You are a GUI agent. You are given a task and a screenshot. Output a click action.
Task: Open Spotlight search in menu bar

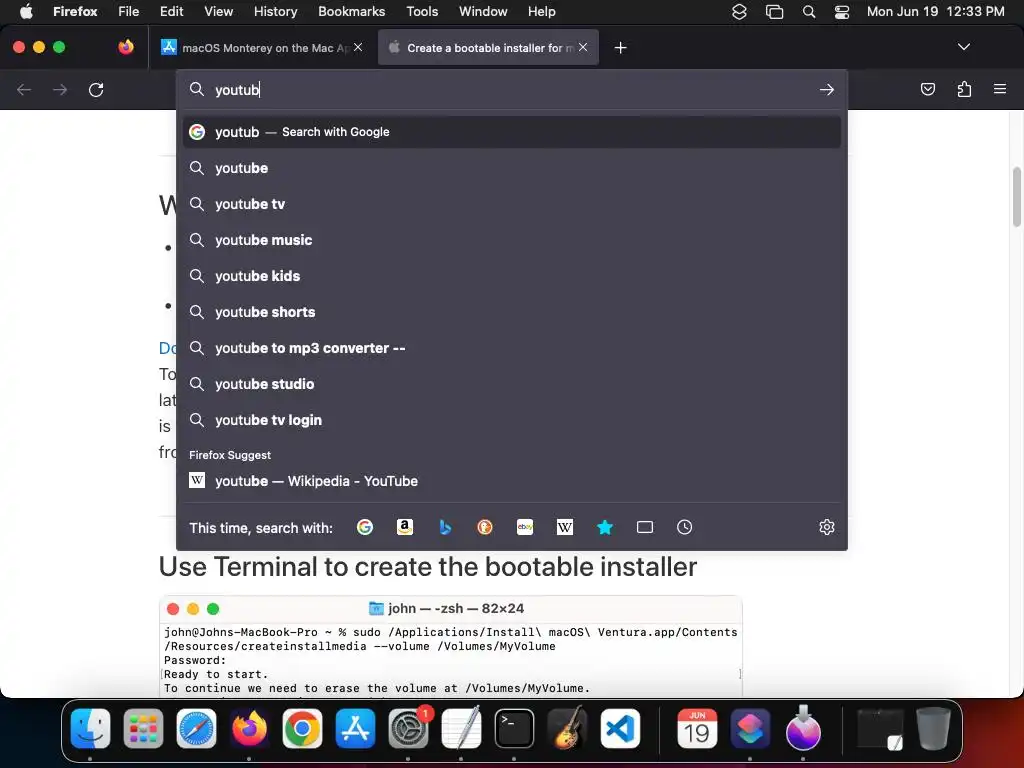808,12
